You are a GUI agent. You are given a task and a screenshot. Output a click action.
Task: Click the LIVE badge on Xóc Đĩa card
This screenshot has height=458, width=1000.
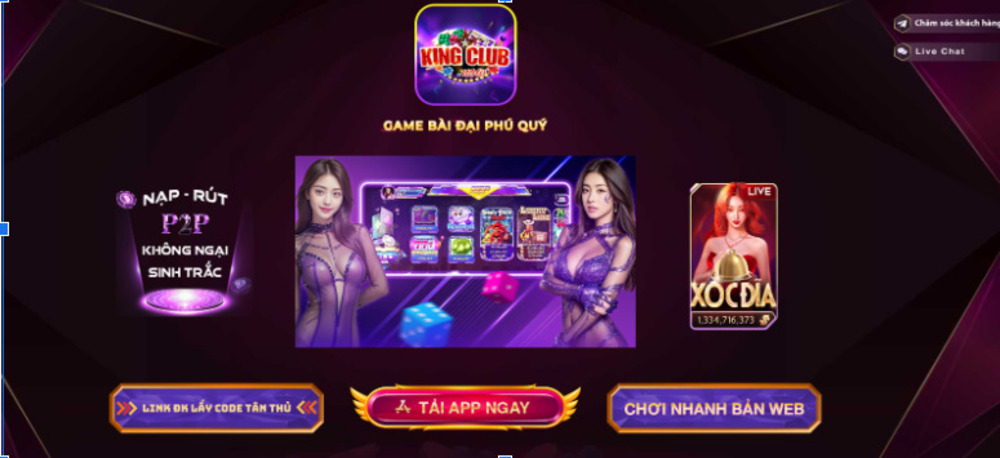click(x=759, y=191)
